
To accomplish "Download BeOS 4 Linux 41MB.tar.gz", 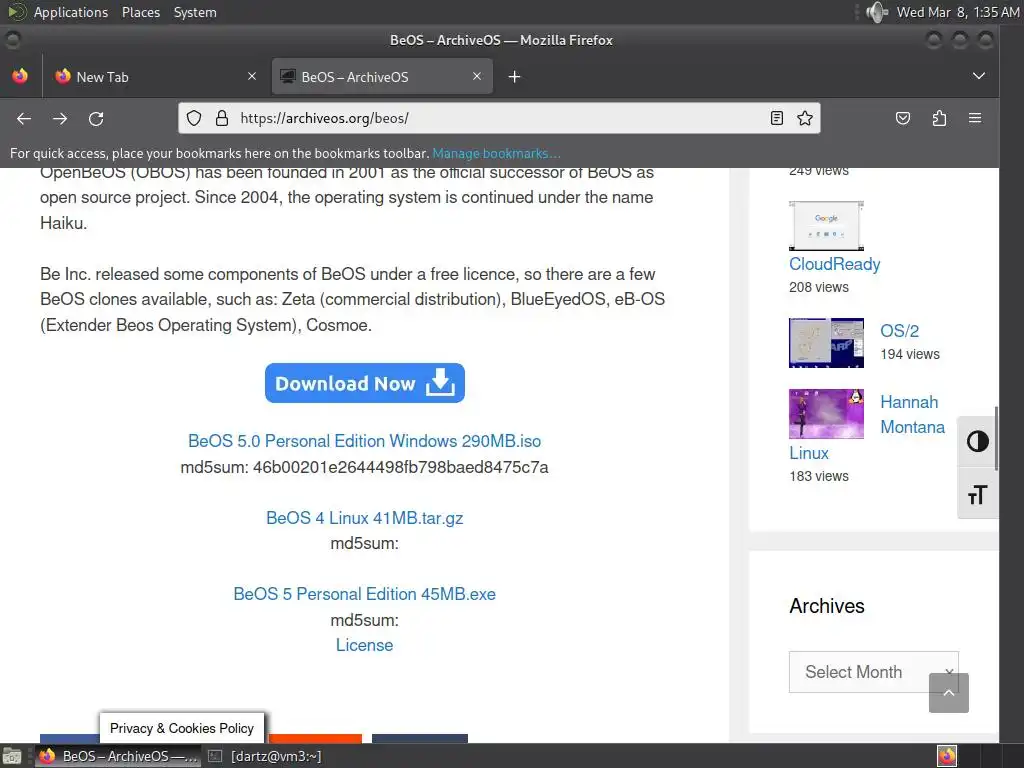I will point(364,518).
